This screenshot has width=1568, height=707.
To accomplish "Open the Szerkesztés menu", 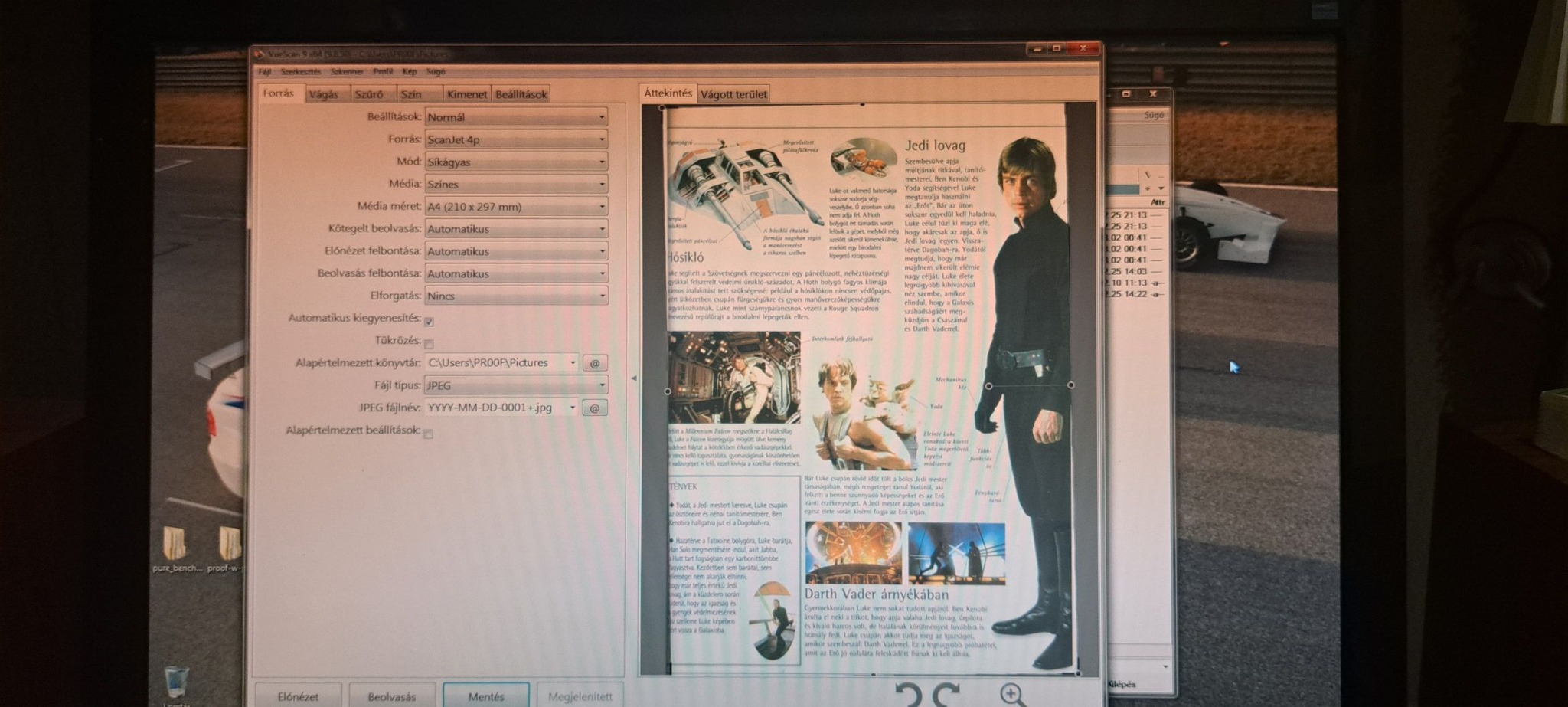I will click(301, 72).
